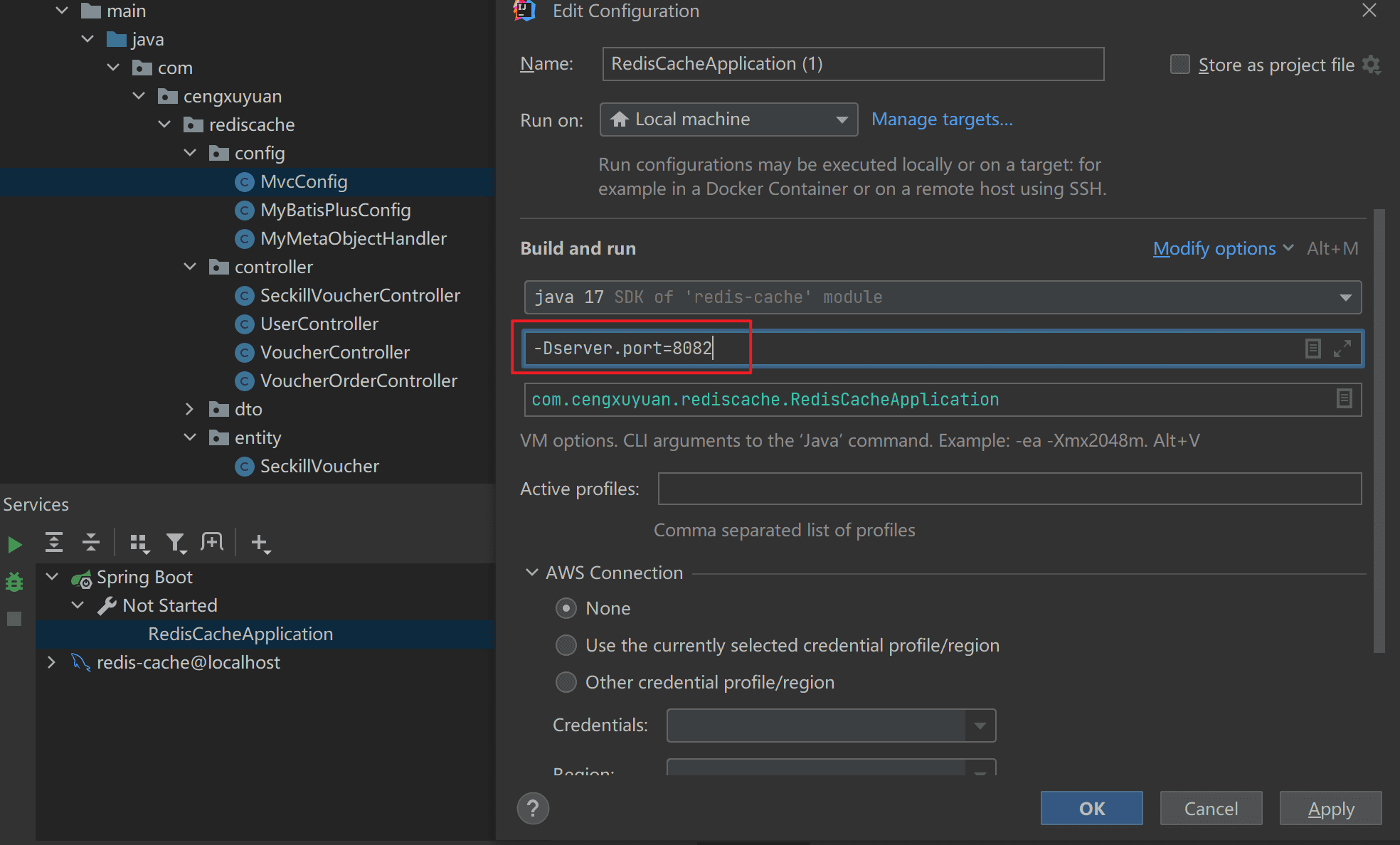1400x845 pixels.
Task: Open SeckillVoucherController class
Action: click(360, 296)
